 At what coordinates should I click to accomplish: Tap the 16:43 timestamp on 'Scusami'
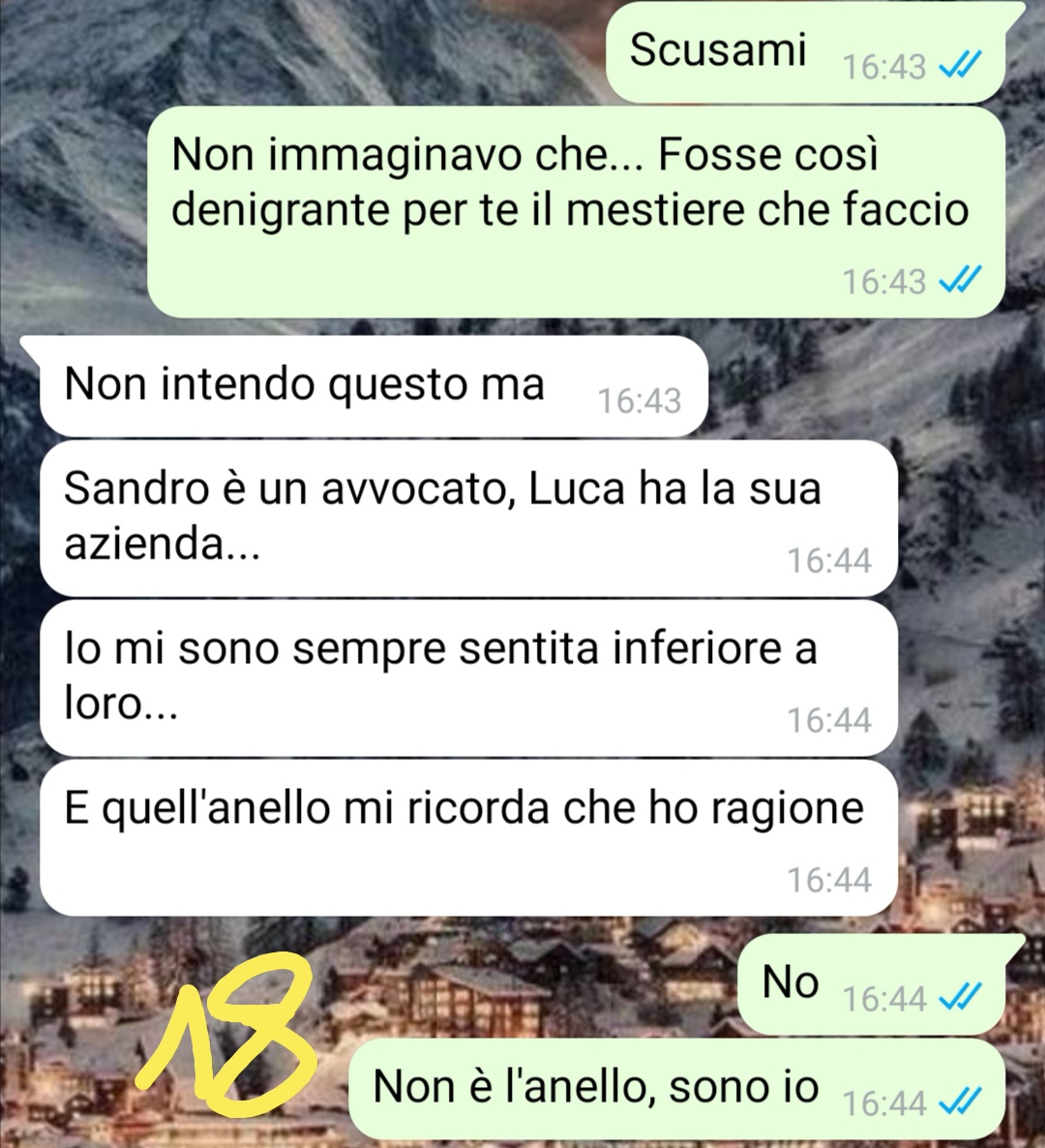[x=884, y=68]
